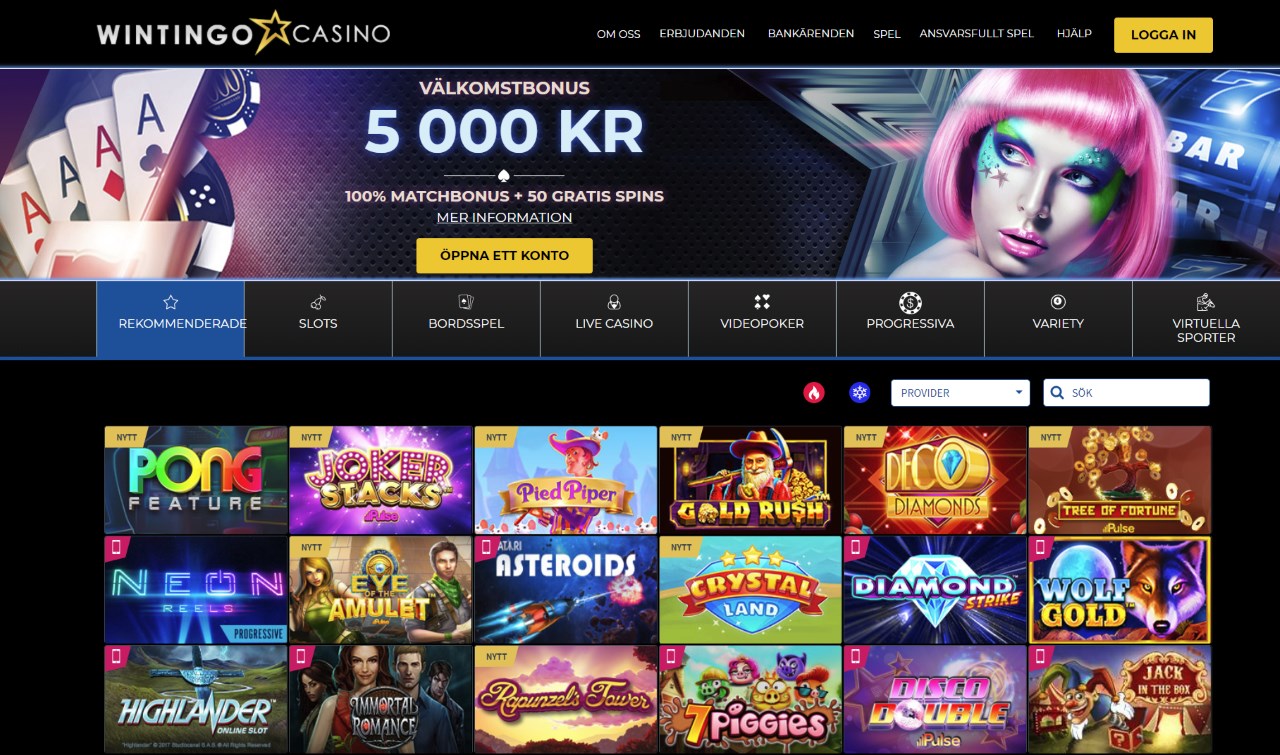The width and height of the screenshot is (1280, 755).
Task: Click the snowflake cold games filter icon
Action: click(860, 393)
